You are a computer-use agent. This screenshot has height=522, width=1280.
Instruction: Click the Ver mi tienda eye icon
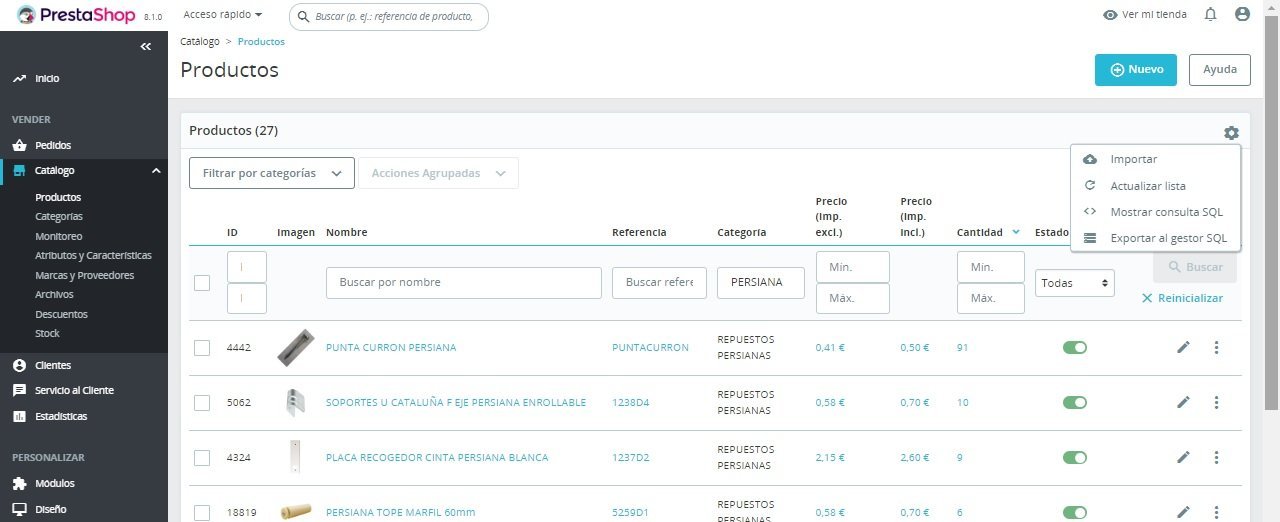coord(1110,15)
